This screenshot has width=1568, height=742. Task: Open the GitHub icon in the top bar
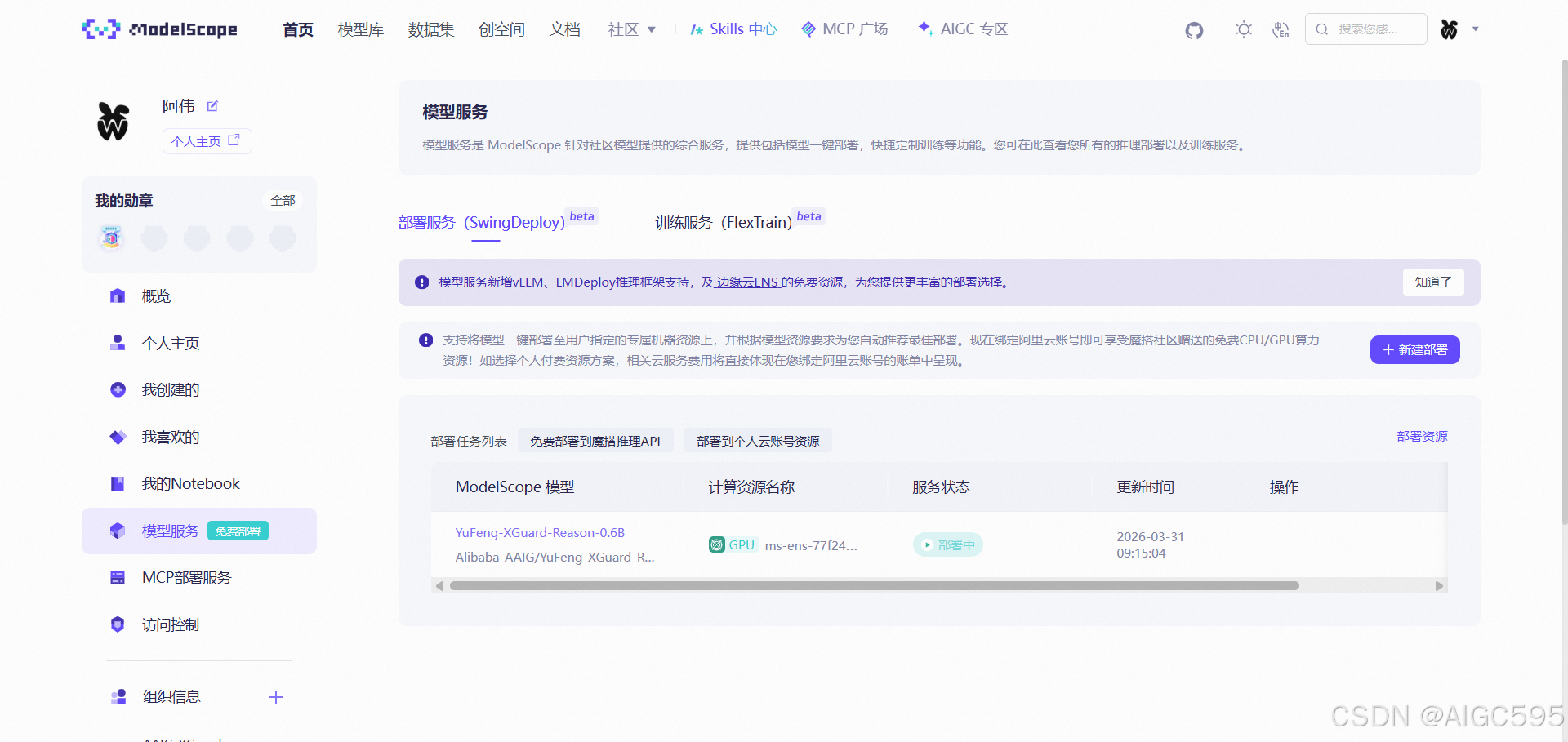coord(1194,30)
